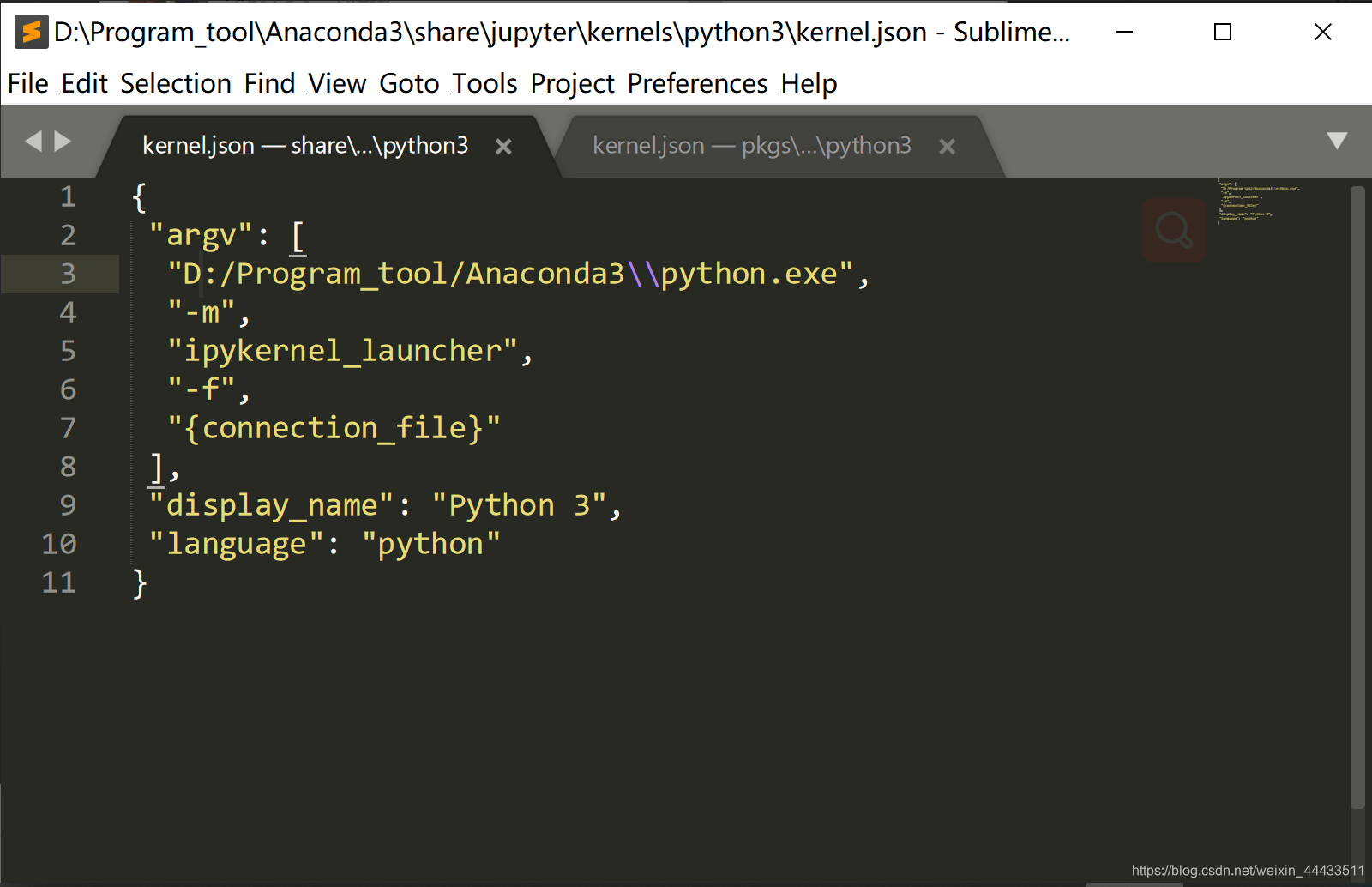The width and height of the screenshot is (1372, 887).
Task: Open the Find menu
Action: [269, 83]
